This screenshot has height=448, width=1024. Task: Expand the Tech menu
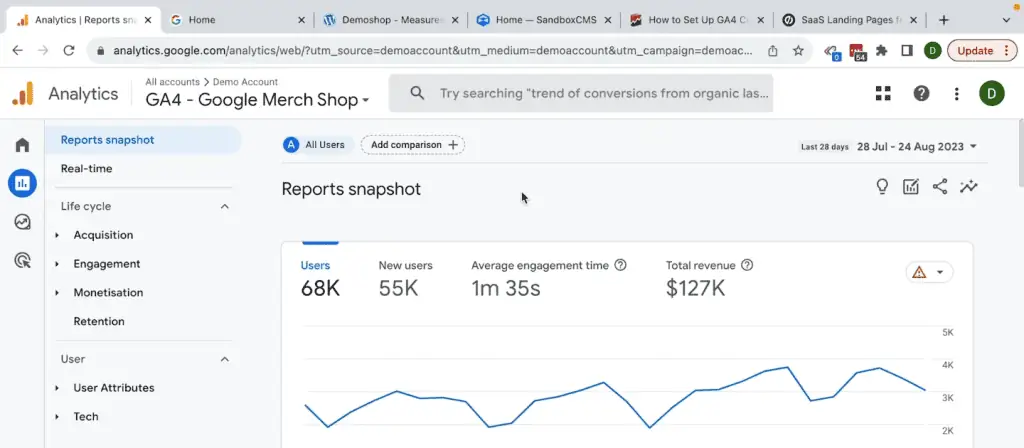[57, 417]
